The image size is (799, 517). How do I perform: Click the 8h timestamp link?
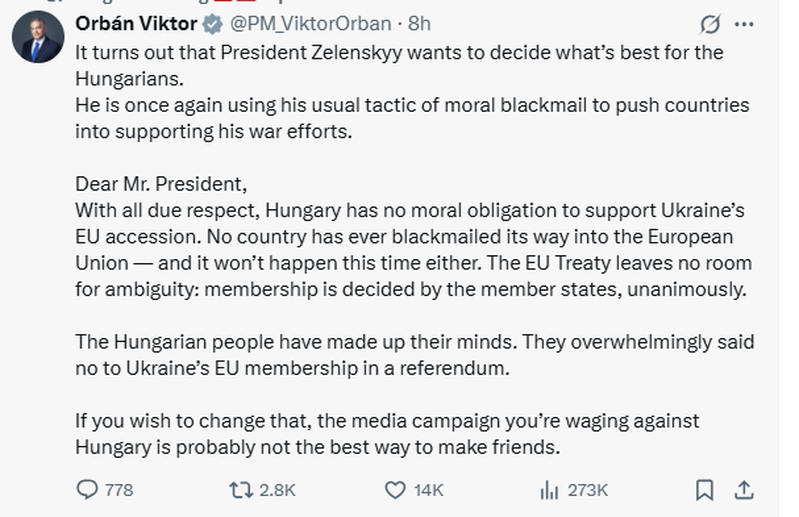coord(420,24)
